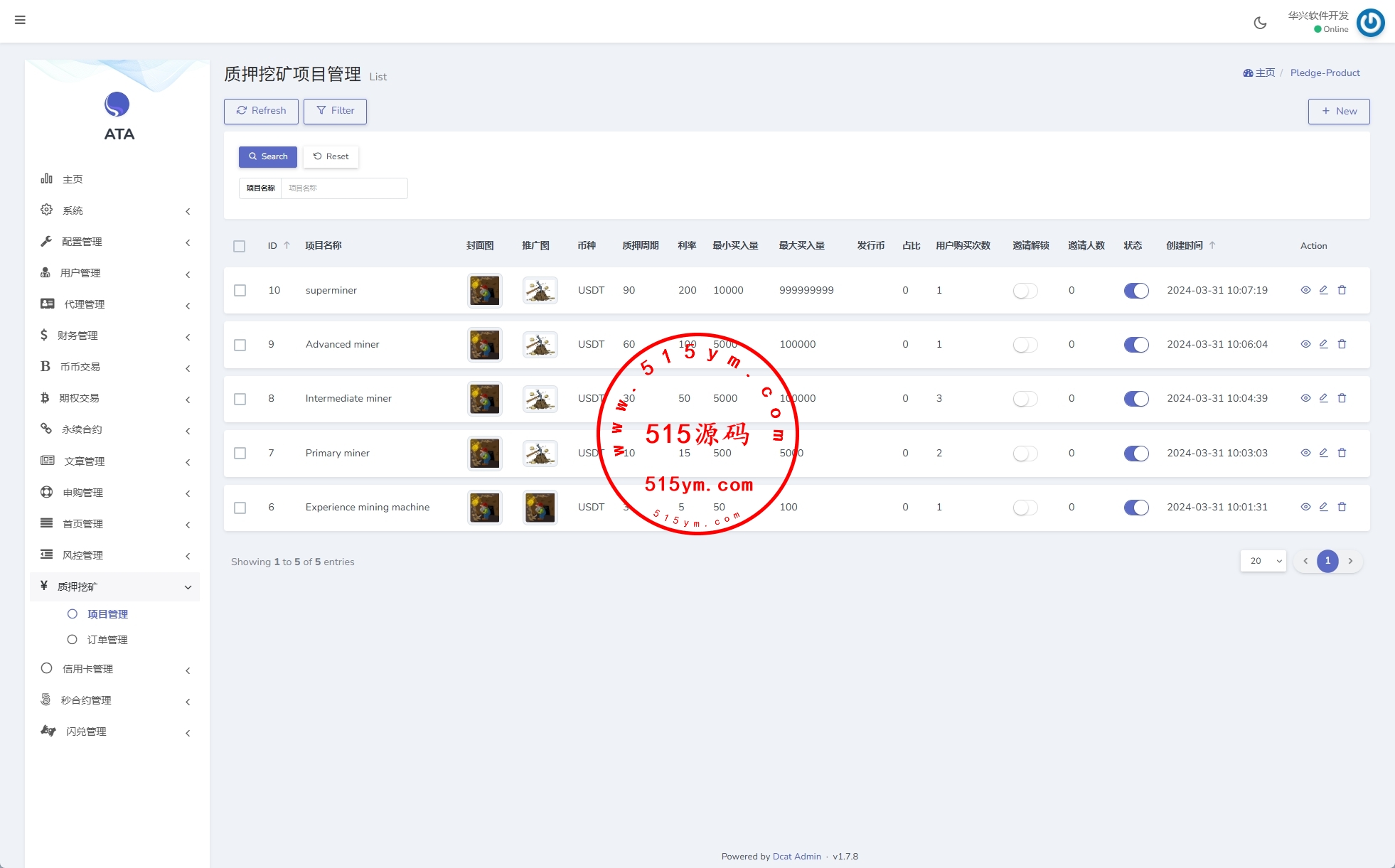Click the Dcat Admin footer link
The width and height of the screenshot is (1395, 868).
tap(796, 856)
